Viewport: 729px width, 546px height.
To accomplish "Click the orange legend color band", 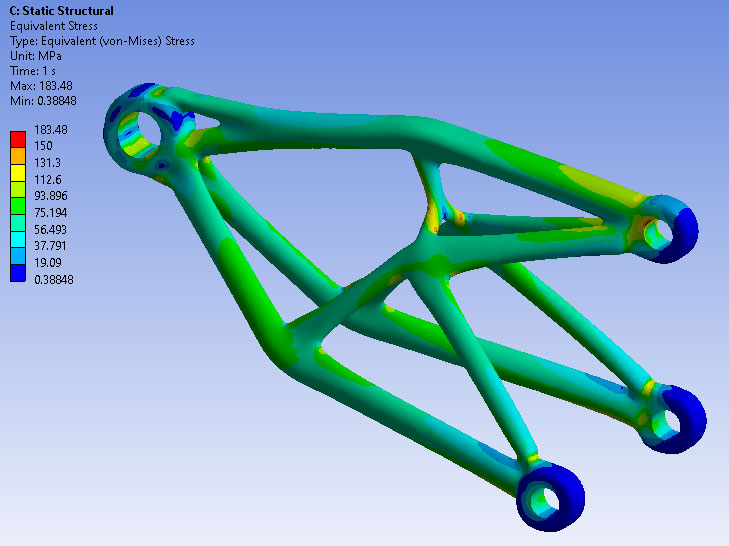I will (x=18, y=156).
